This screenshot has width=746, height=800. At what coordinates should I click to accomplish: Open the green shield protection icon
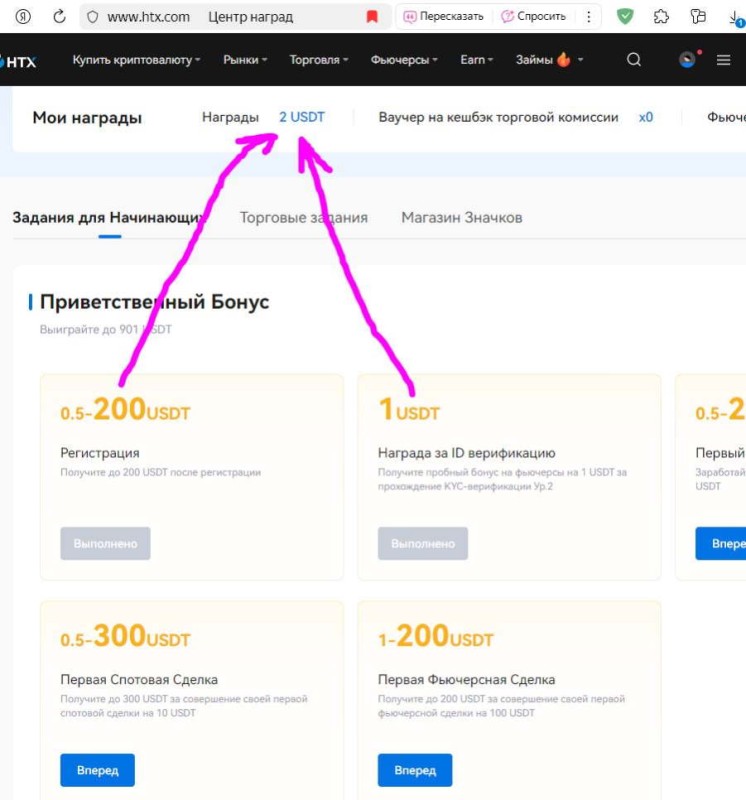coord(625,16)
